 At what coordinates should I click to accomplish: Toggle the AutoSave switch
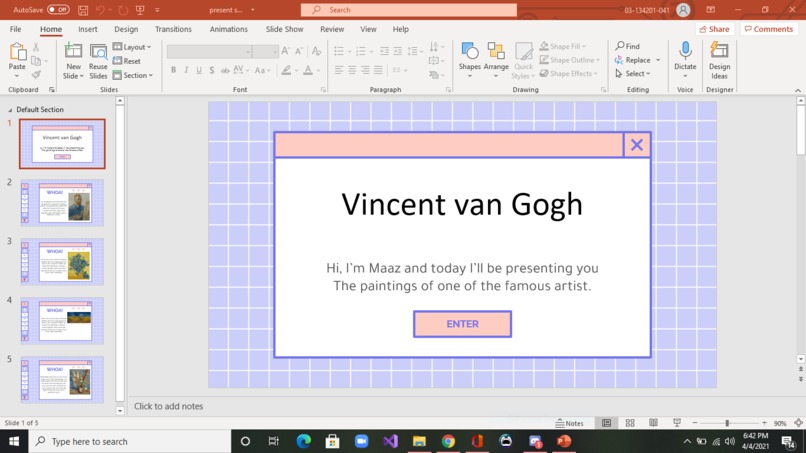click(x=59, y=10)
